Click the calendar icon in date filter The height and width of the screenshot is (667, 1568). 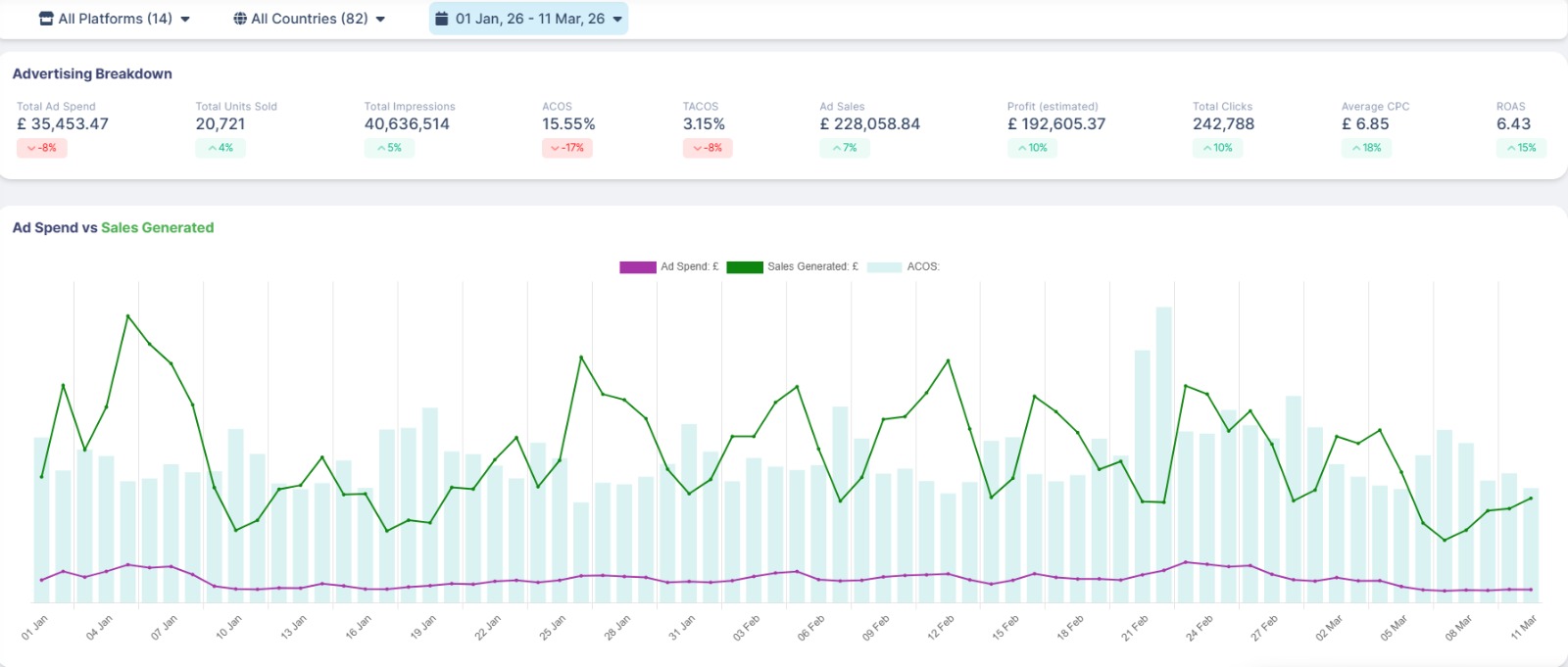pyautogui.click(x=442, y=19)
